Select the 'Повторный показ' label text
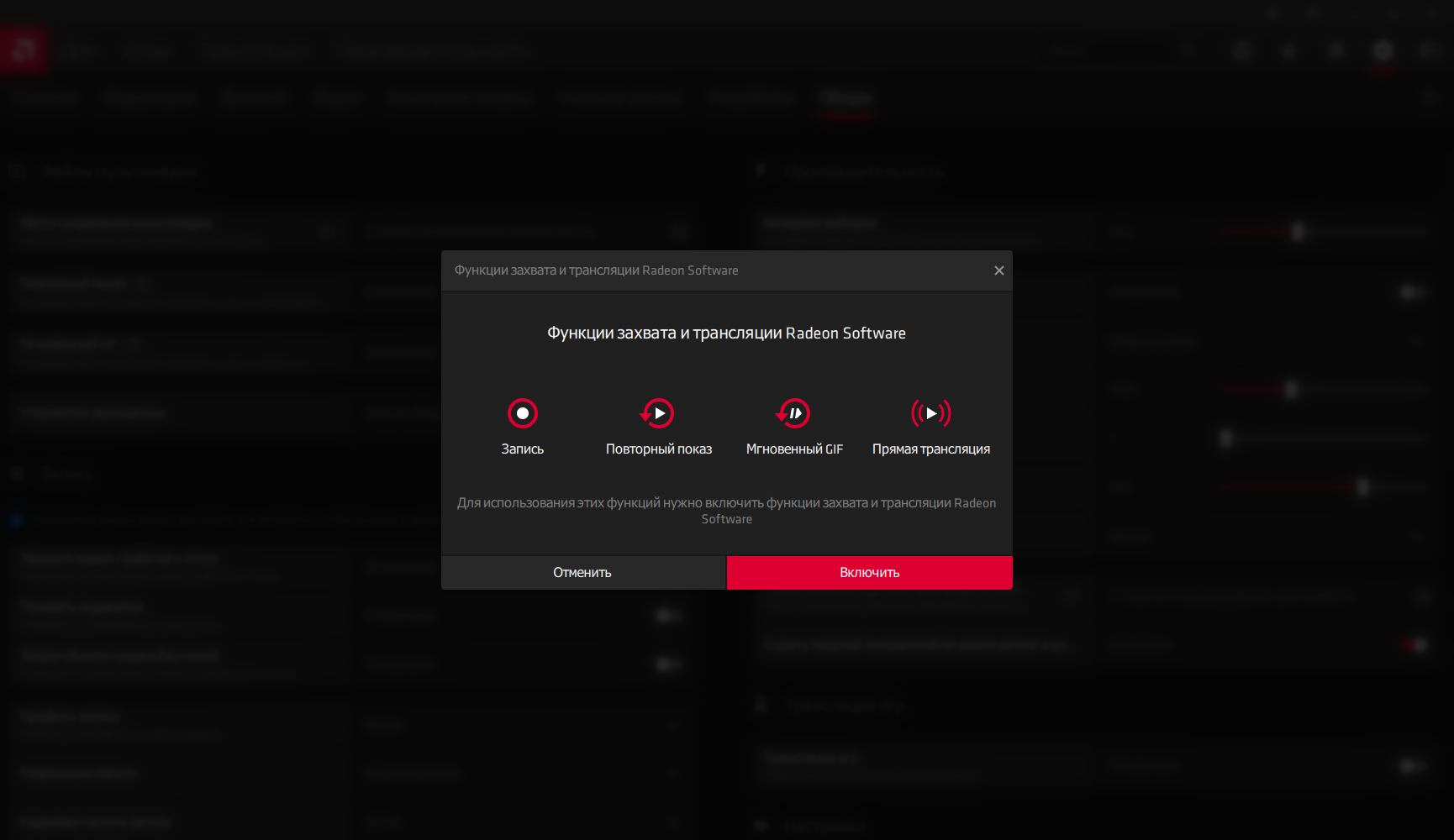1454x840 pixels. (659, 449)
